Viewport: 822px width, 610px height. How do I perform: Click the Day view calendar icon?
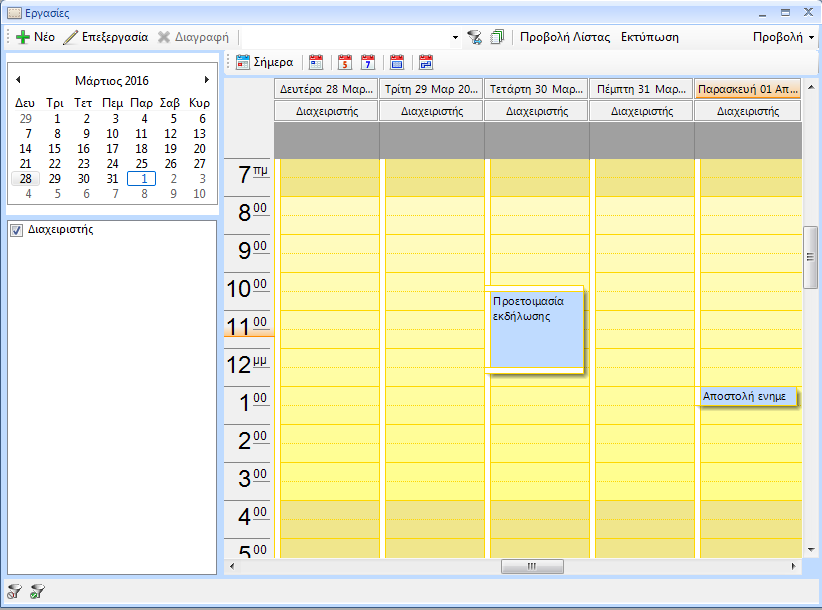316,62
